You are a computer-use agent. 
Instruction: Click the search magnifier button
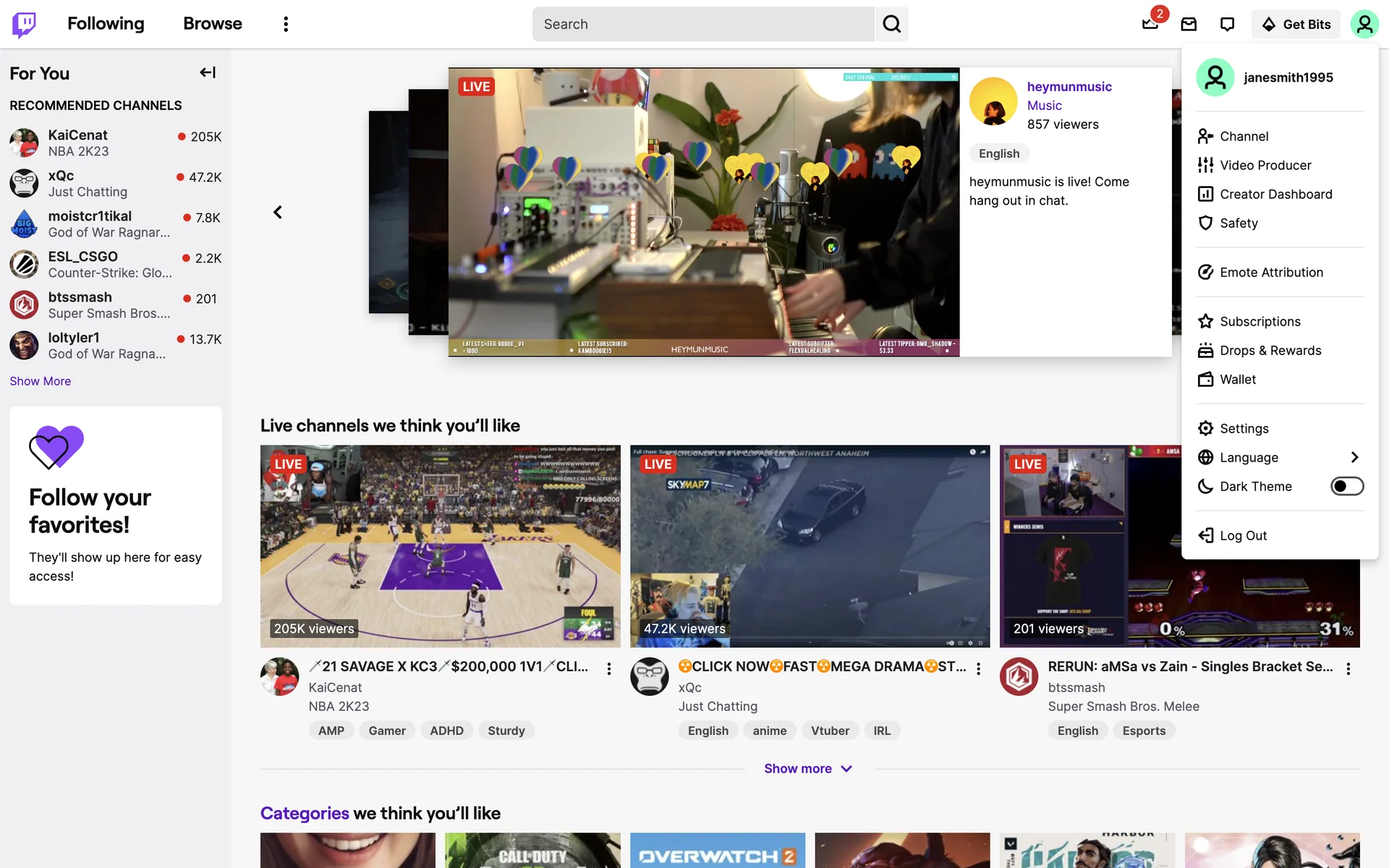click(x=891, y=24)
